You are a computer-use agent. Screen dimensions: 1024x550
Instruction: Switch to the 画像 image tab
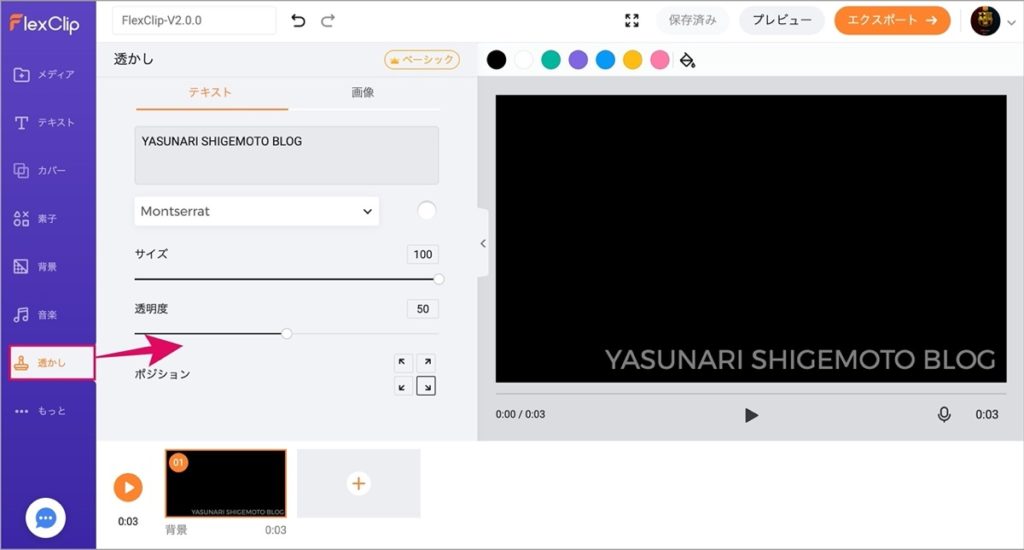363,92
